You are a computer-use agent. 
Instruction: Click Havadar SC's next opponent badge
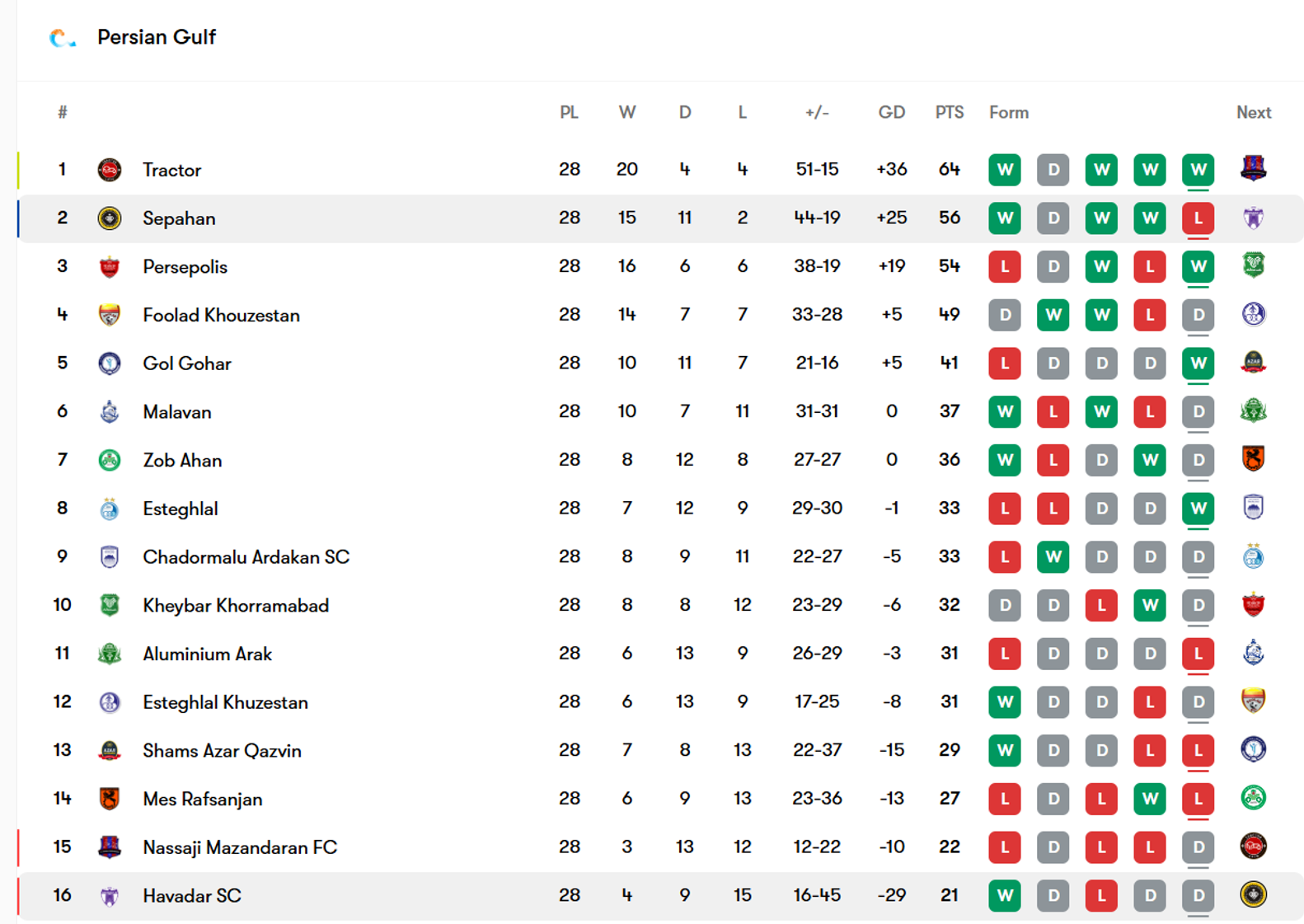[x=1253, y=894]
